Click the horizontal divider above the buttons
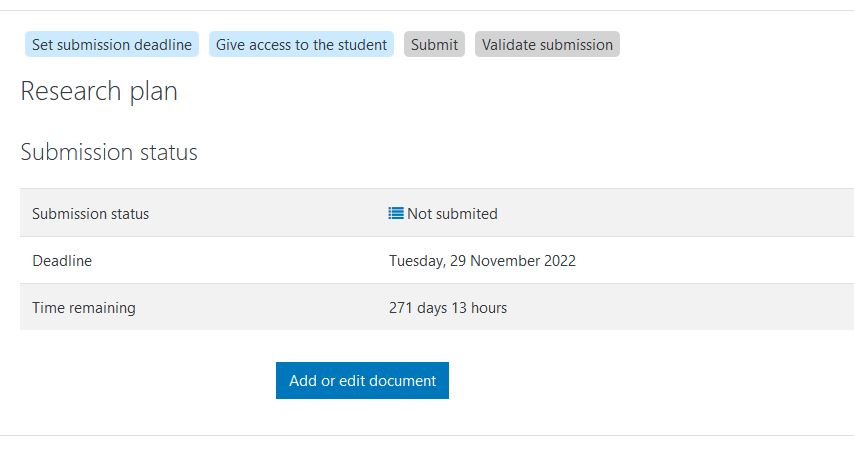 [x=427, y=11]
